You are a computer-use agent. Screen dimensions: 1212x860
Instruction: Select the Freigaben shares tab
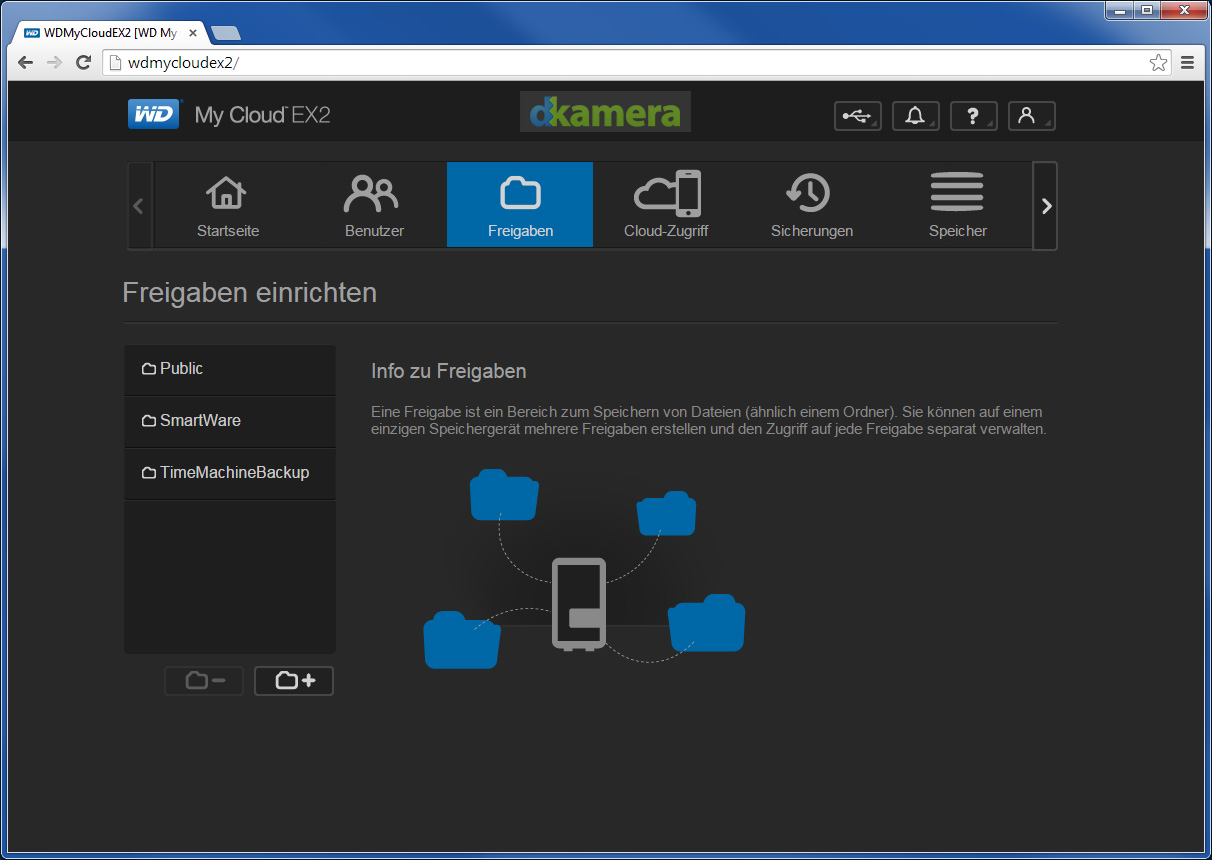coord(520,205)
